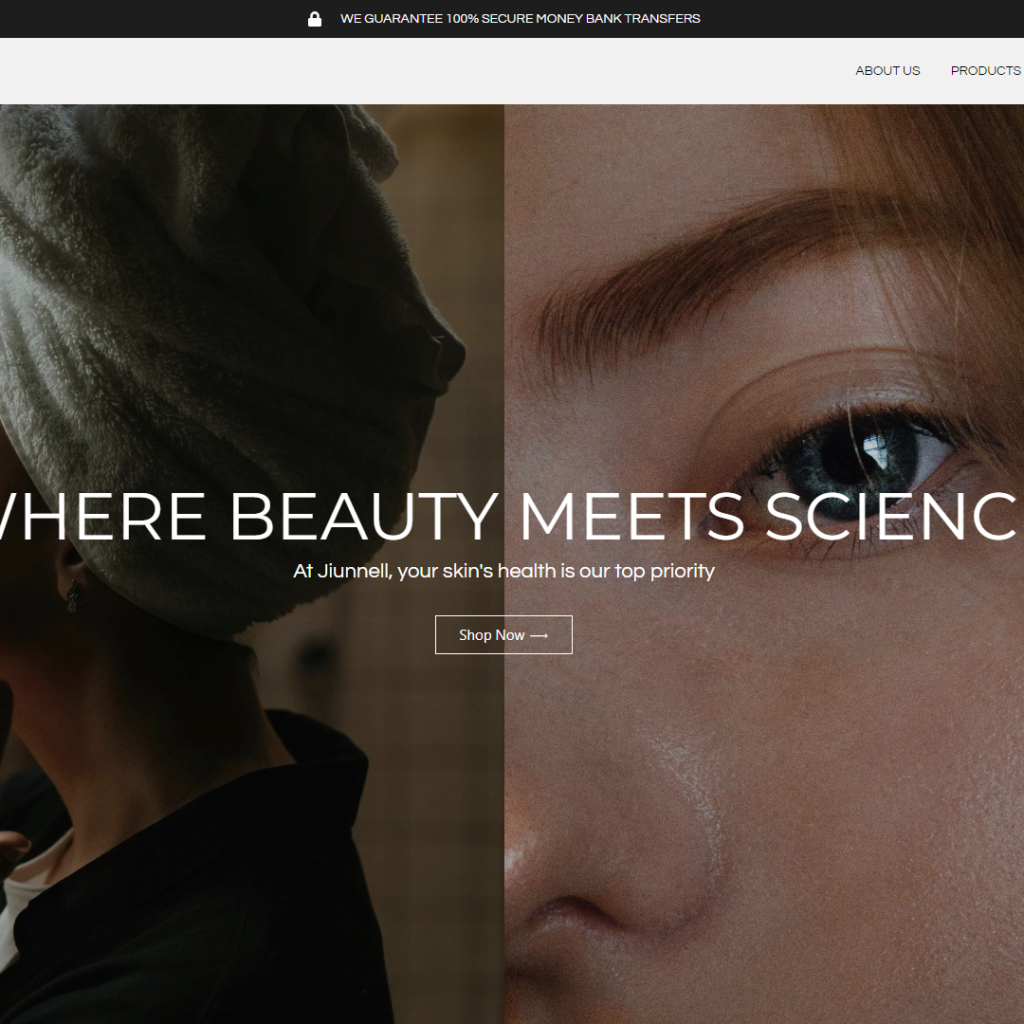Click the Jiunnell skin health tagline
The image size is (1024, 1024).
[x=504, y=571]
